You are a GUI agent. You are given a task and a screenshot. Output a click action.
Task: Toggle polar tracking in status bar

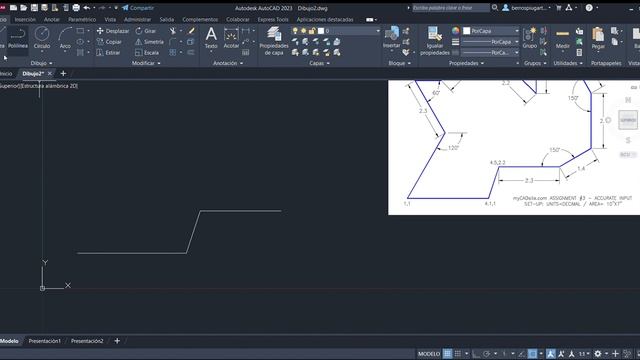tap(487, 353)
